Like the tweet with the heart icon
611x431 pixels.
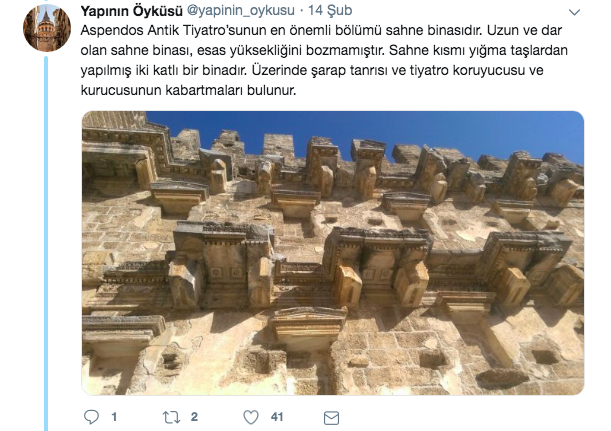(x=251, y=417)
